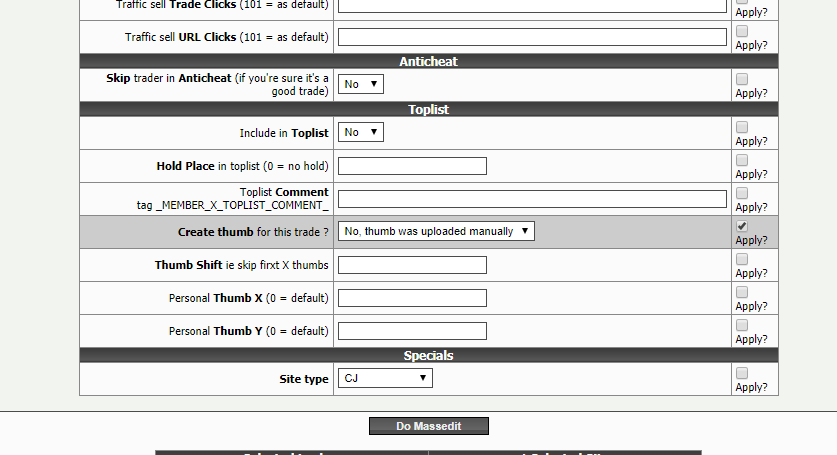Click the Toplist section header
The image size is (837, 455).
(x=429, y=109)
